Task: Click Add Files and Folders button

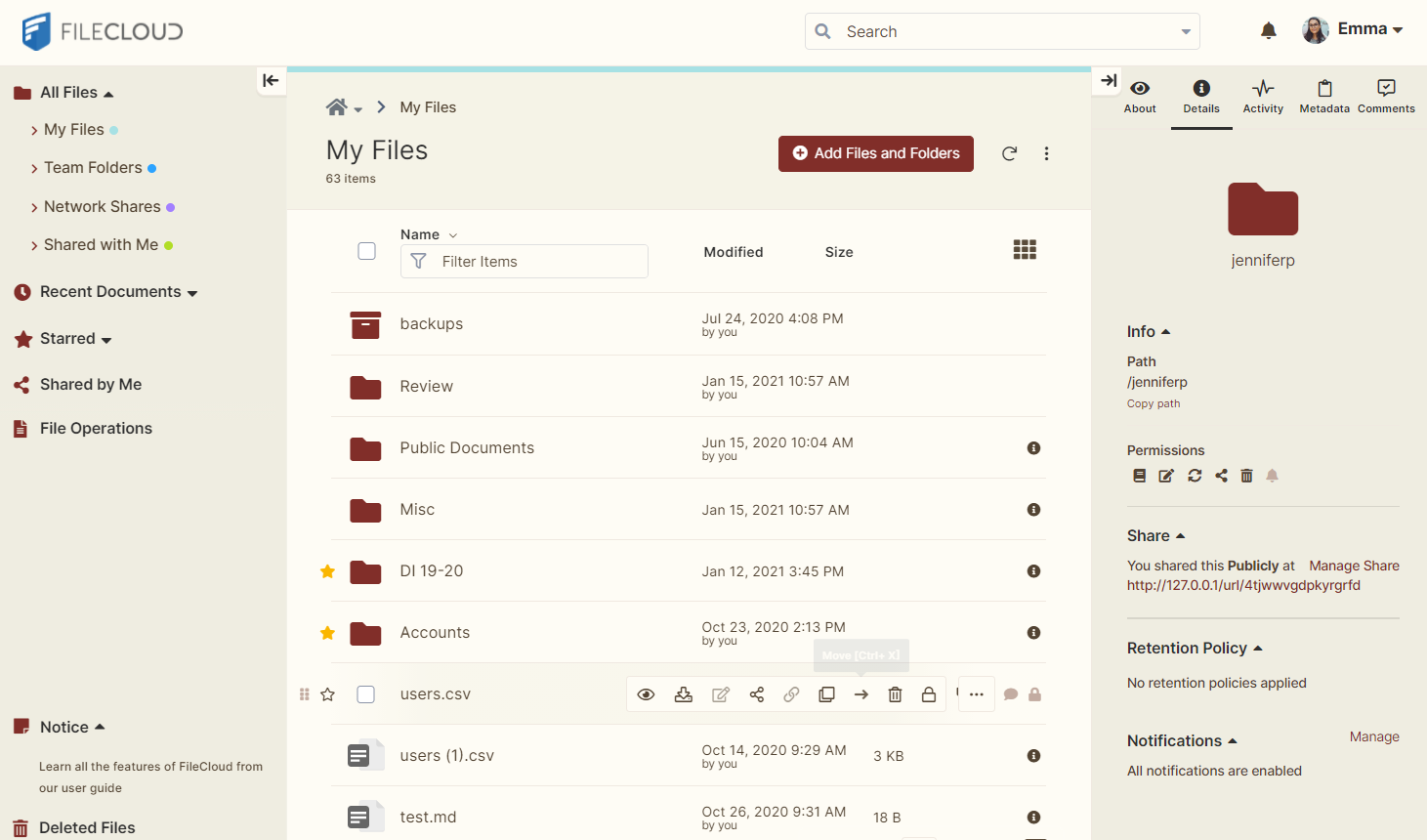Action: click(876, 153)
